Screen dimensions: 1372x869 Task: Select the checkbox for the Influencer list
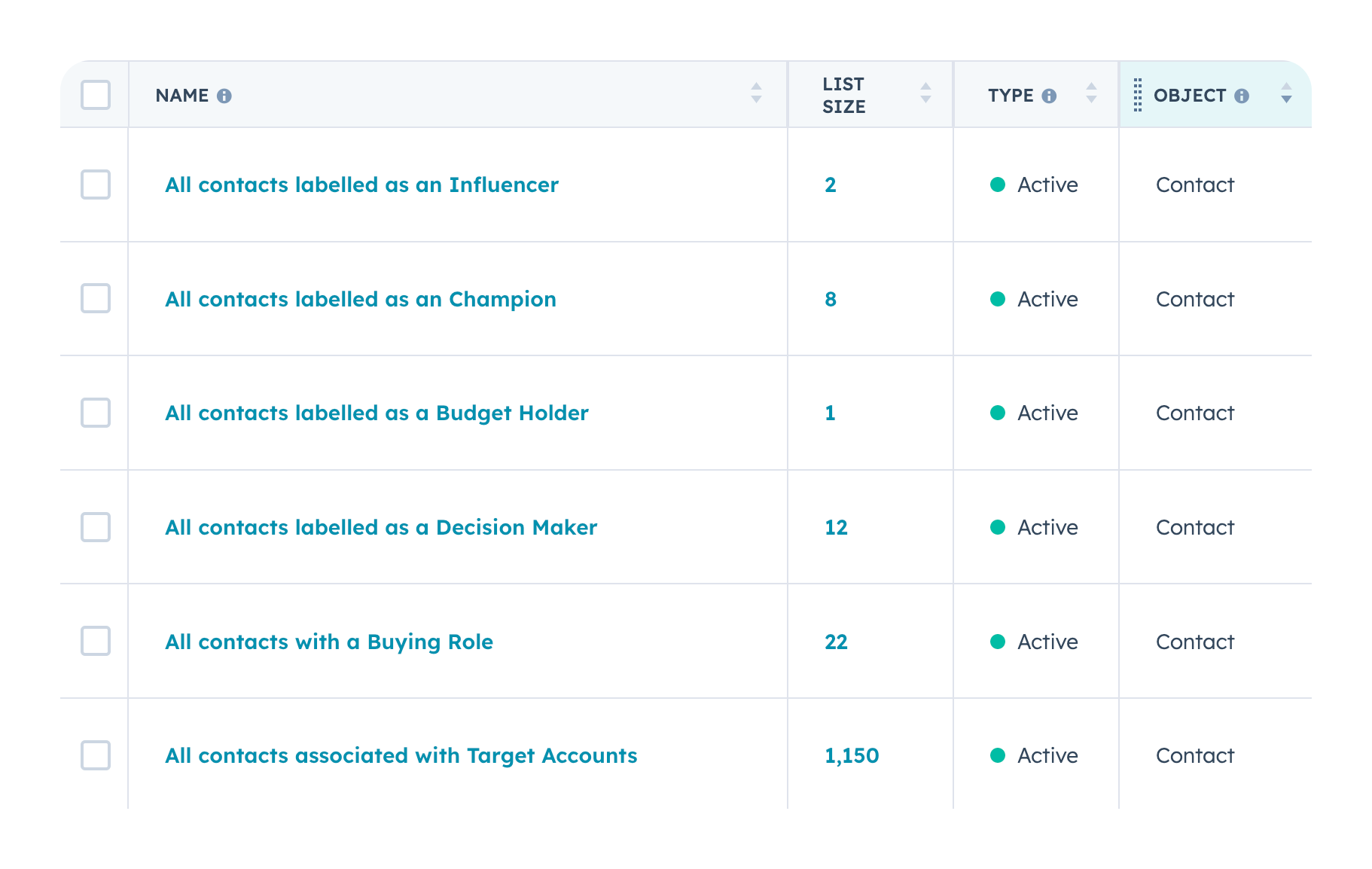tap(95, 184)
